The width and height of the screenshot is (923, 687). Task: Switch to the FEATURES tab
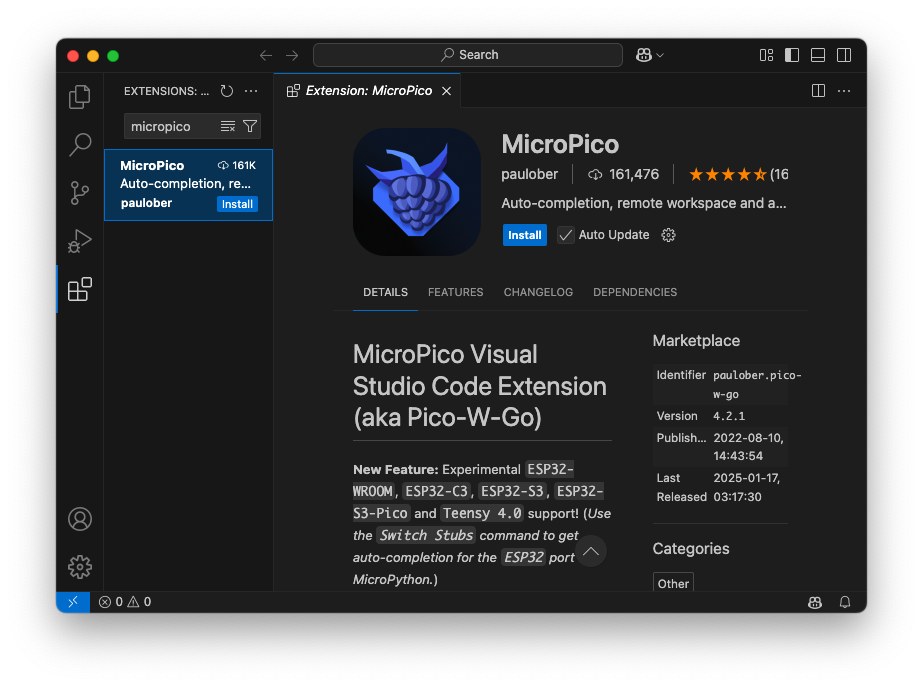tap(455, 292)
